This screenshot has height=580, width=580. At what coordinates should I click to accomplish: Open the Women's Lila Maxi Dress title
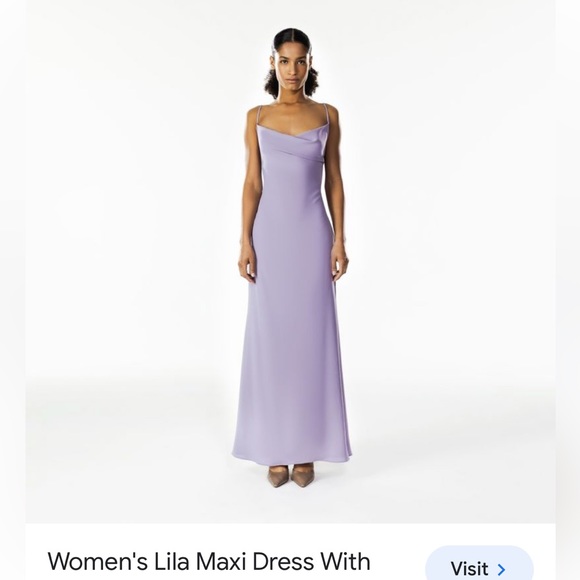(x=209, y=562)
